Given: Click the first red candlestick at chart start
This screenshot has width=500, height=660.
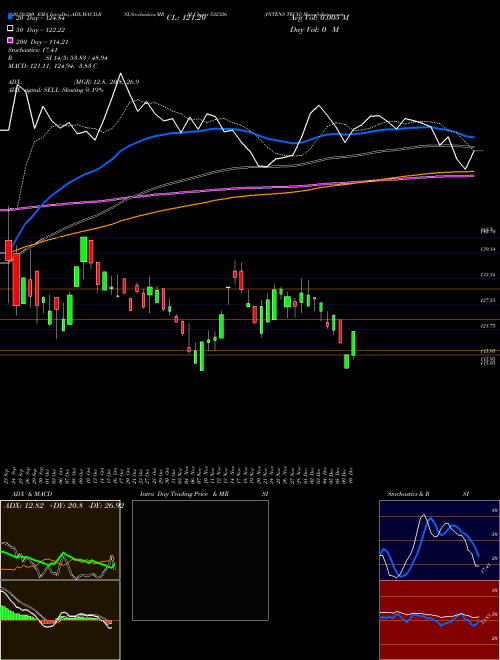Looking at the screenshot, I should coord(8,250).
